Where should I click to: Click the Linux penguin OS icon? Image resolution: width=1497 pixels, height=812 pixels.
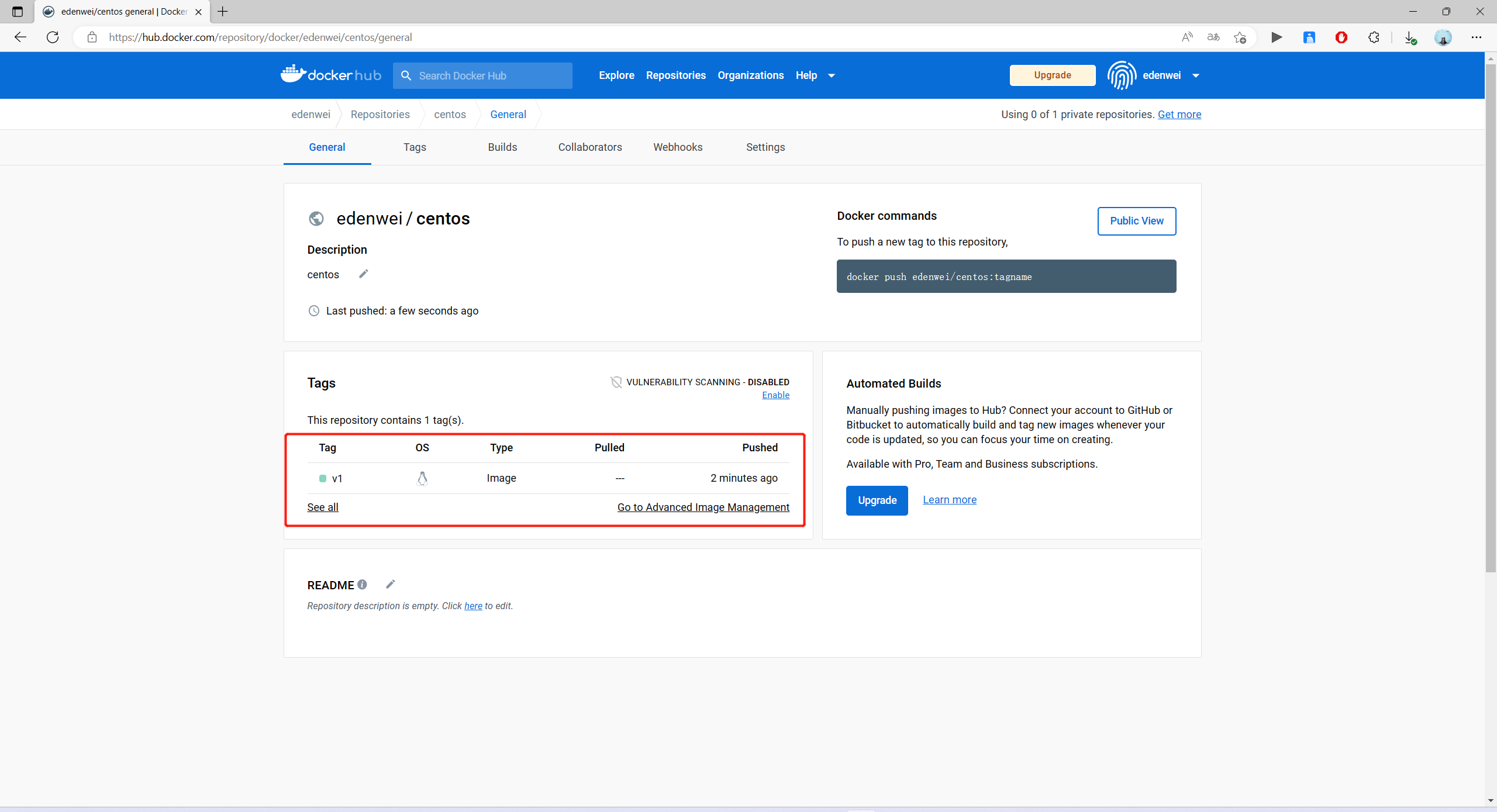pyautogui.click(x=422, y=478)
